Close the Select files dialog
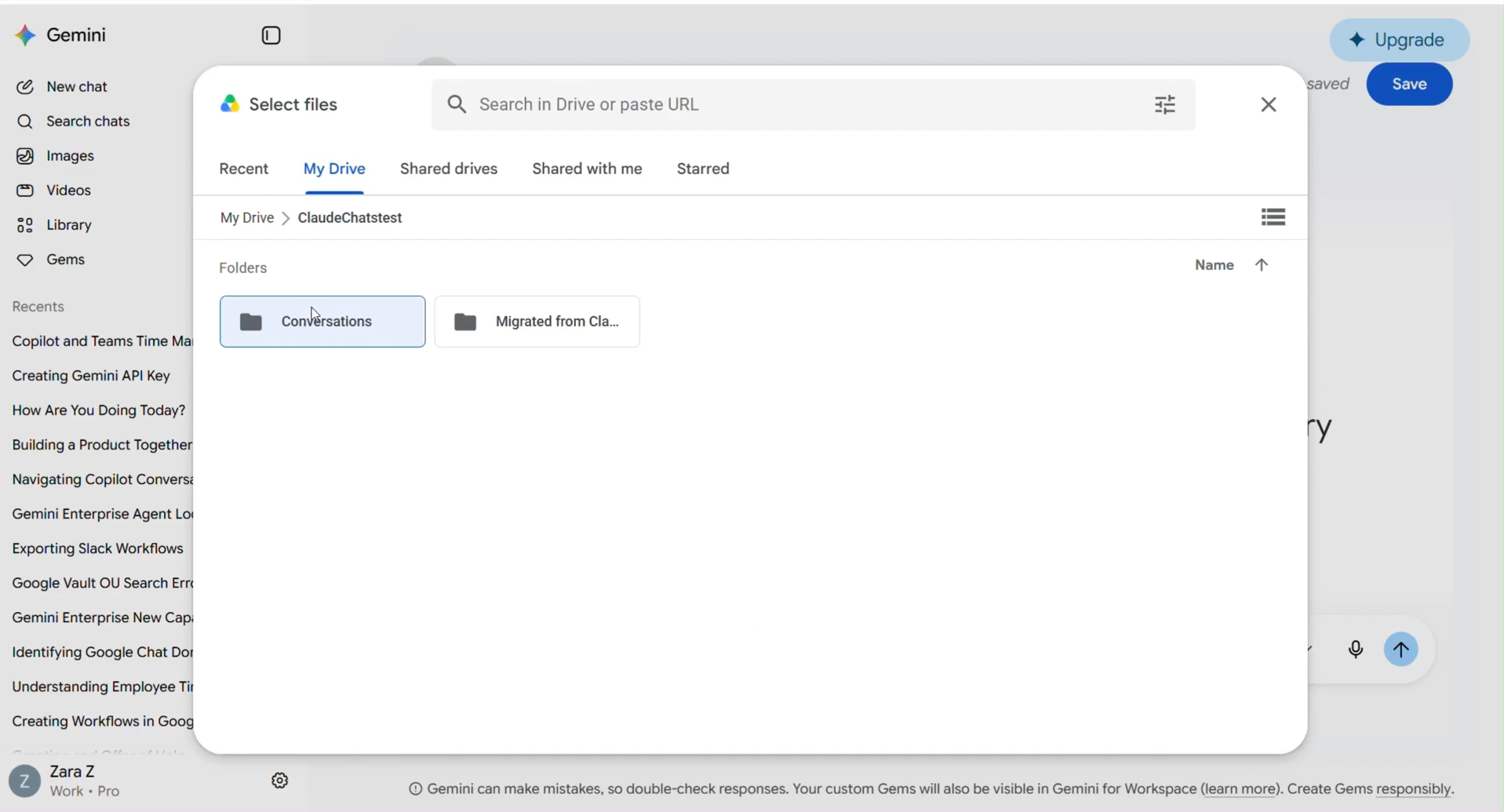Viewport: 1504px width, 812px height. 1268,104
